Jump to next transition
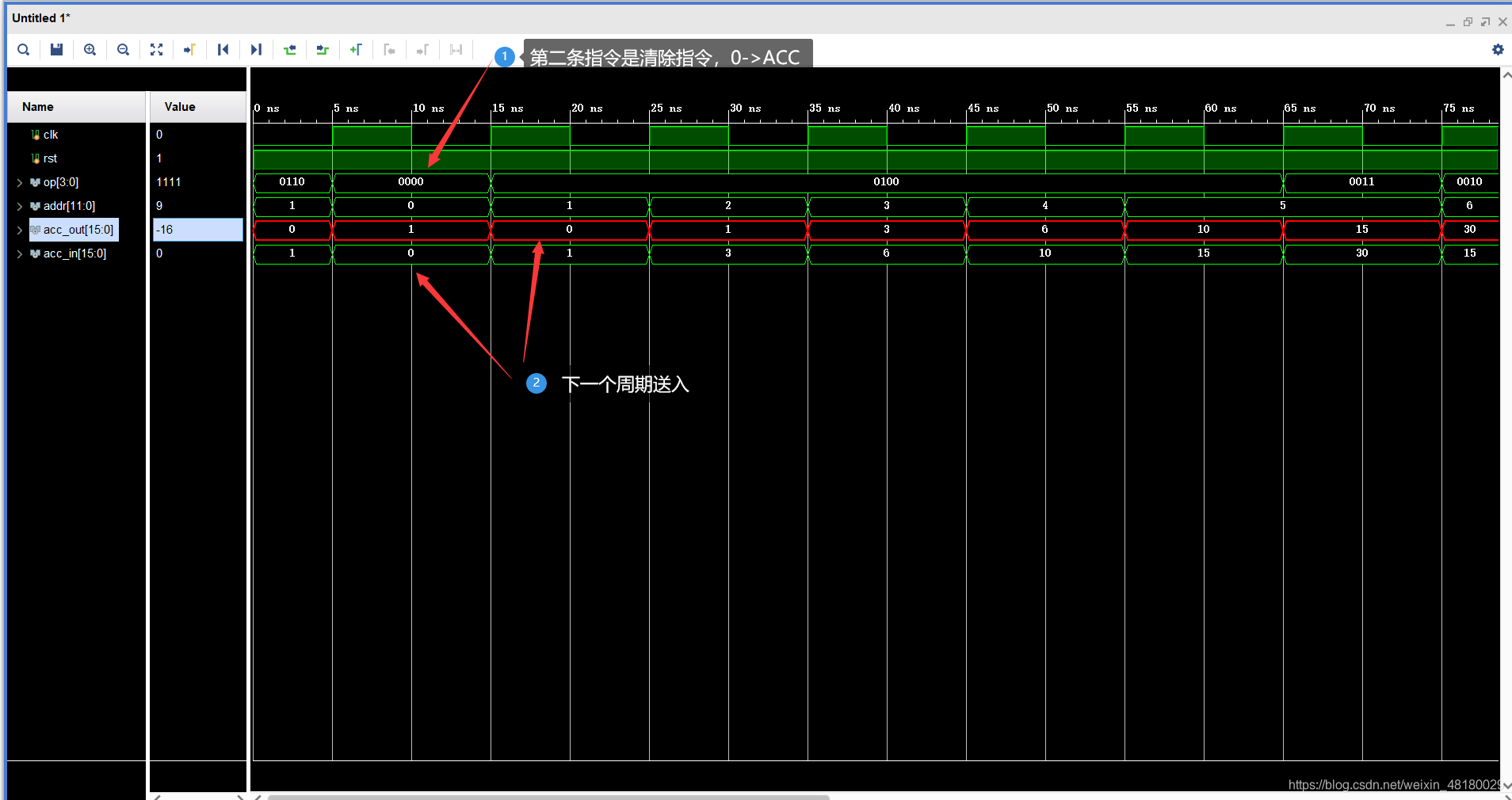Screen dimensions: 1512x800 click(x=323, y=50)
